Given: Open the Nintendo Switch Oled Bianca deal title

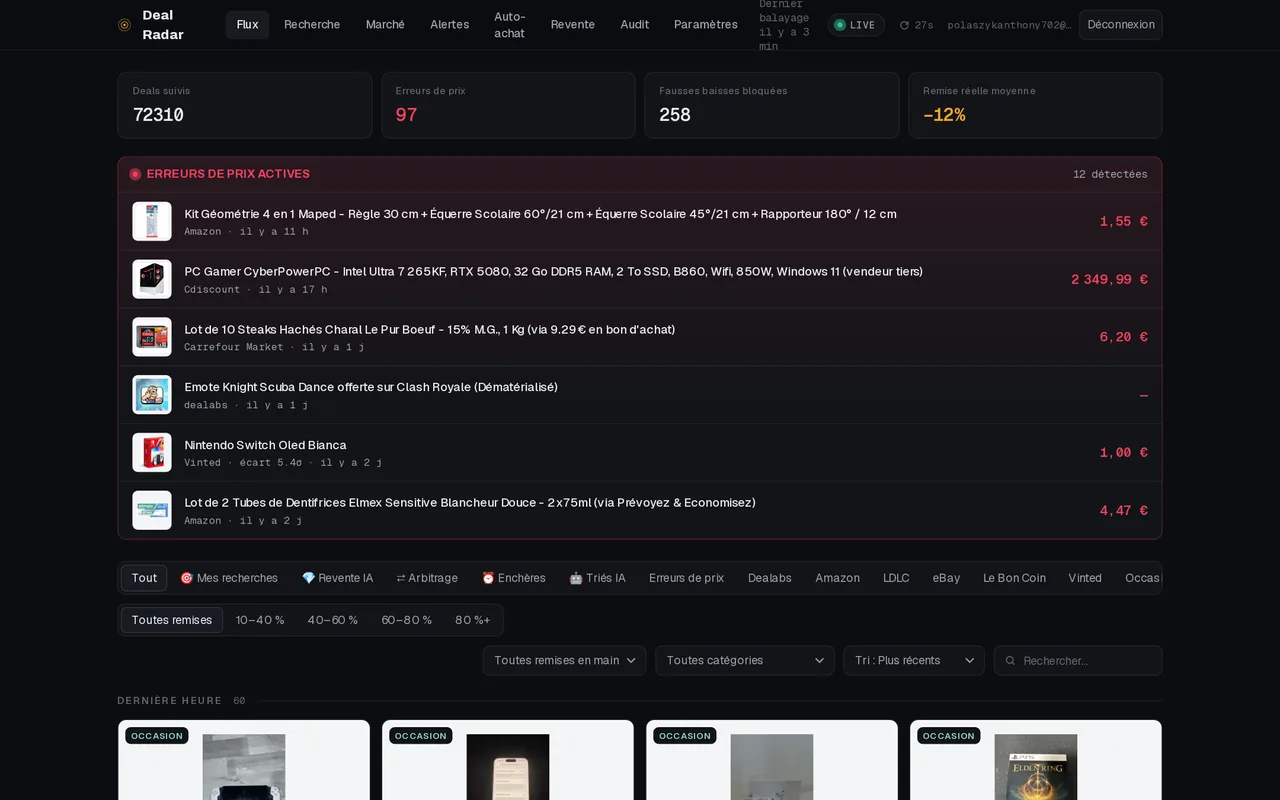Looking at the screenshot, I should point(265,445).
